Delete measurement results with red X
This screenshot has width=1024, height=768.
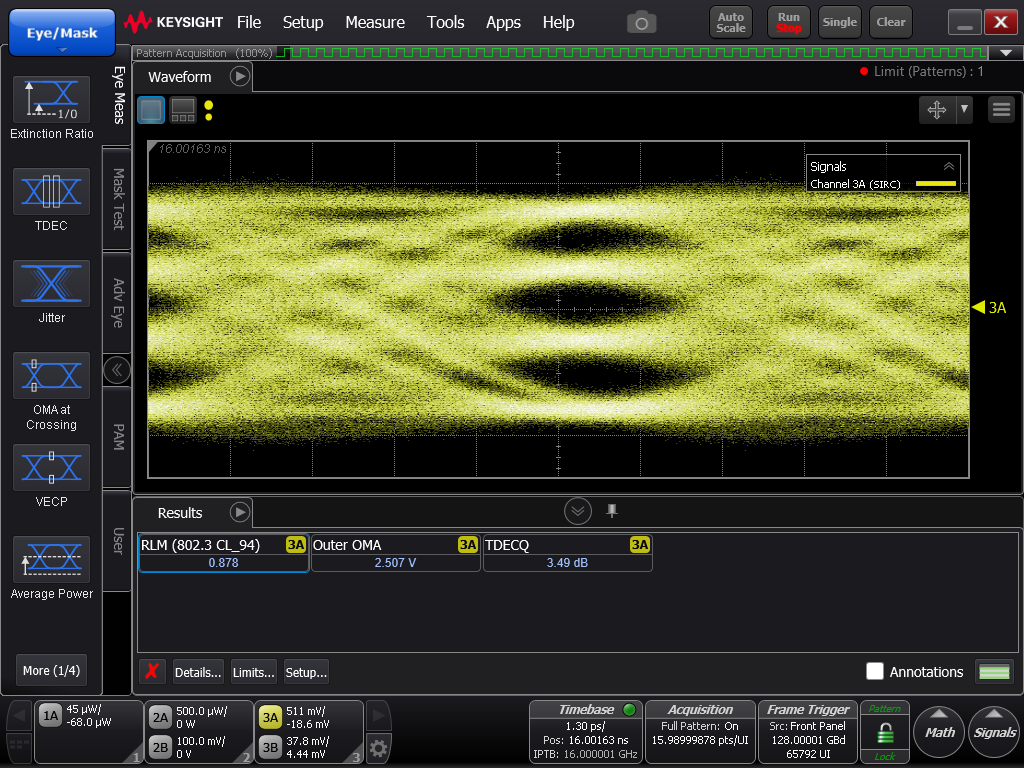coord(151,672)
